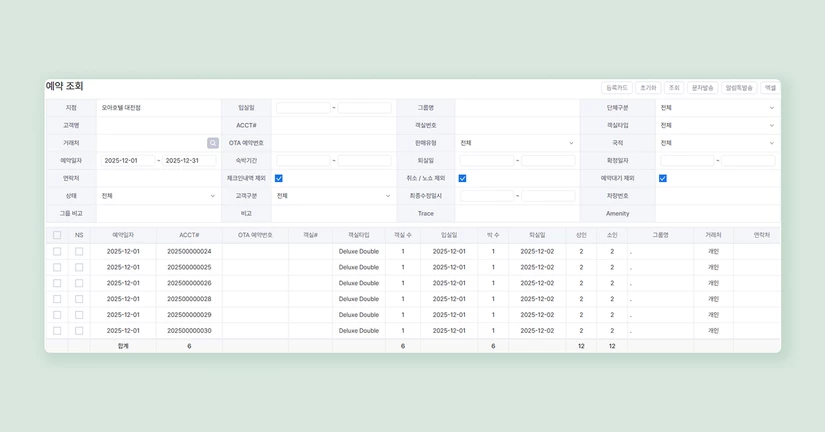Focus the 차량번호 input field
The image size is (825, 432).
pyautogui.click(x=718, y=196)
